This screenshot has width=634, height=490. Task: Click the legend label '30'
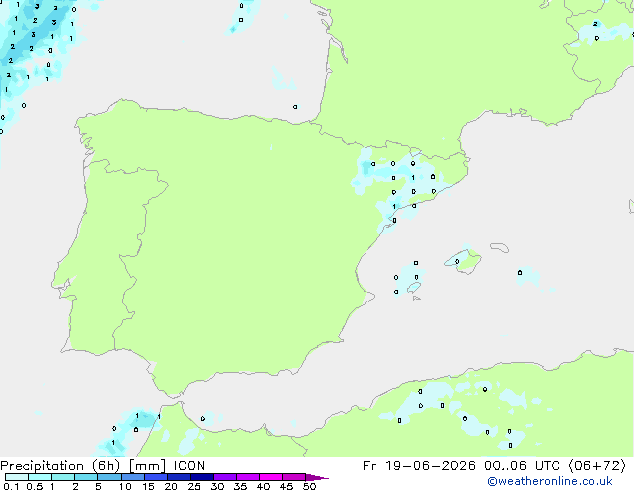(217, 486)
